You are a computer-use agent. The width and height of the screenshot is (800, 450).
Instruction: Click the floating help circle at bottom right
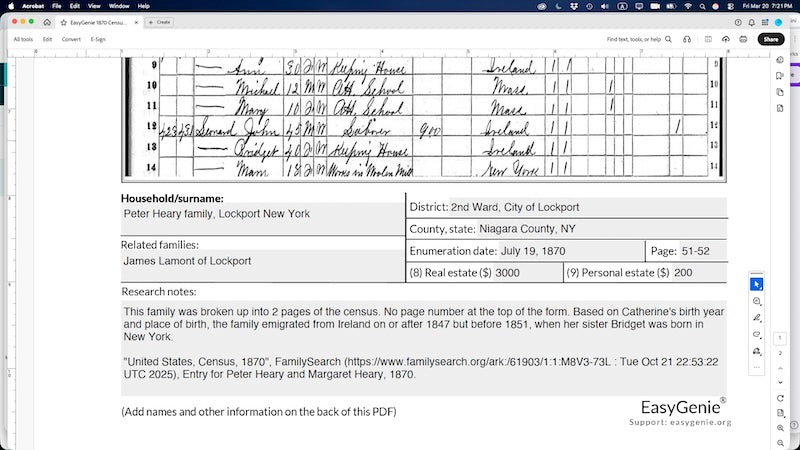pyautogui.click(x=794, y=424)
